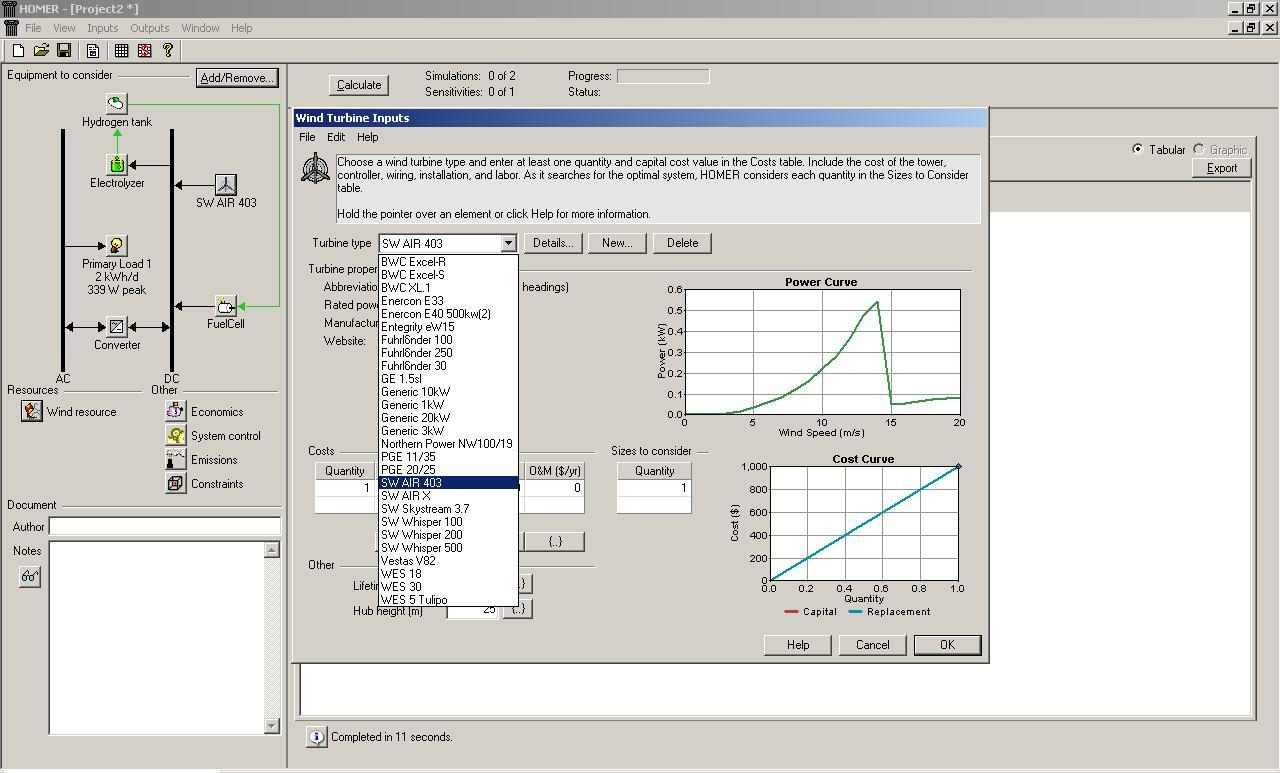Open SW AIR 403 wind turbine icon
This screenshot has width=1280, height=773.
[226, 185]
